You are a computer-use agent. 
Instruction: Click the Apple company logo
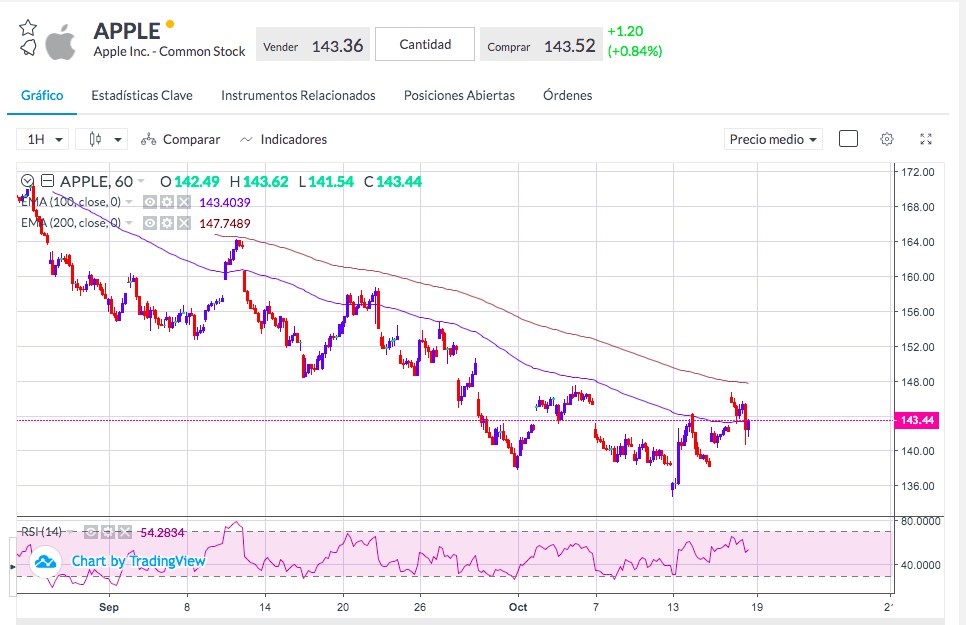61,42
